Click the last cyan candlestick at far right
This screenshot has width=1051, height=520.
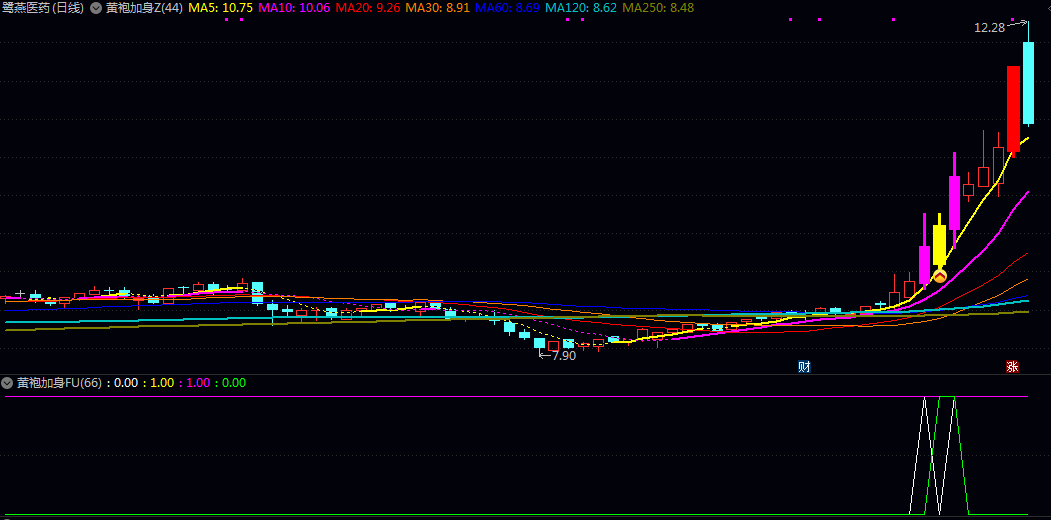pyautogui.click(x=1028, y=82)
